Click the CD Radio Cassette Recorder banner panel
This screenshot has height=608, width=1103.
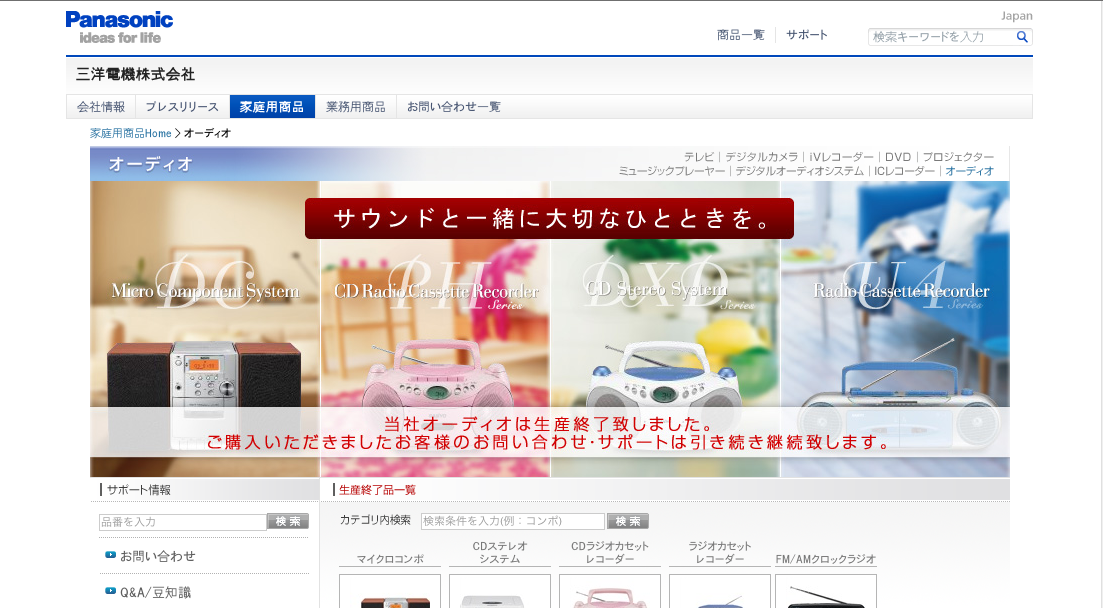click(x=435, y=329)
